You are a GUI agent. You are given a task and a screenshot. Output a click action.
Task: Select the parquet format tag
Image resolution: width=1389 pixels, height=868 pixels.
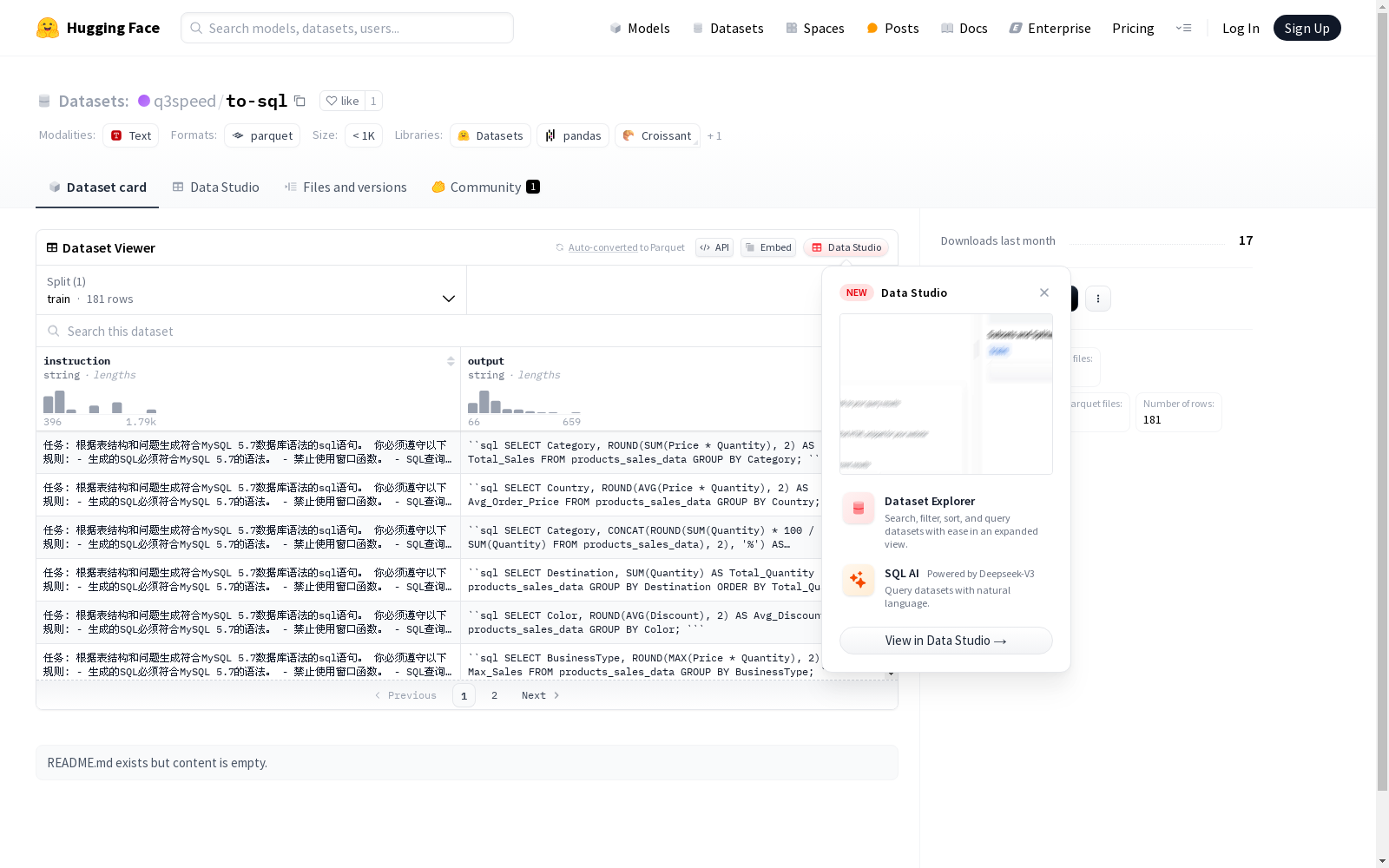click(x=262, y=135)
